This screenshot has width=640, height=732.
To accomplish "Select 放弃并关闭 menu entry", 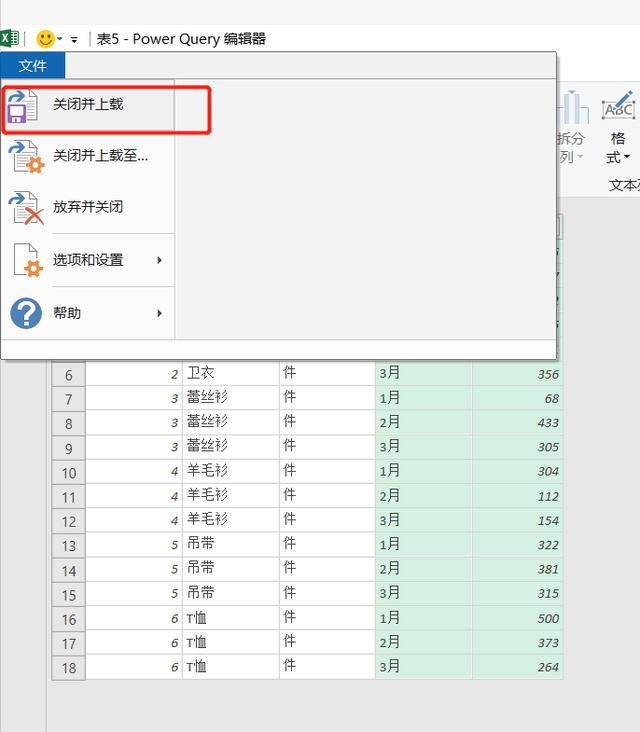I will coord(88,206).
